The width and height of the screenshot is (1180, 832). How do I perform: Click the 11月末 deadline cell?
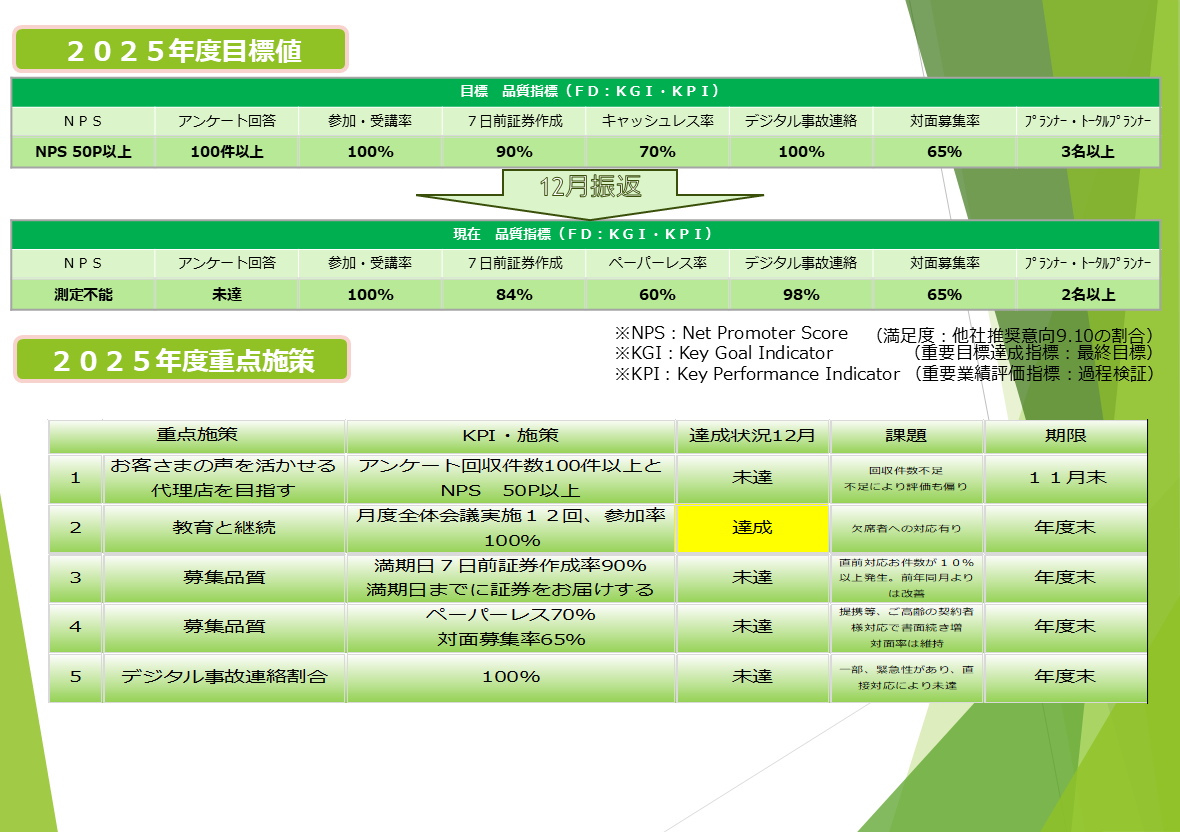click(x=1066, y=478)
